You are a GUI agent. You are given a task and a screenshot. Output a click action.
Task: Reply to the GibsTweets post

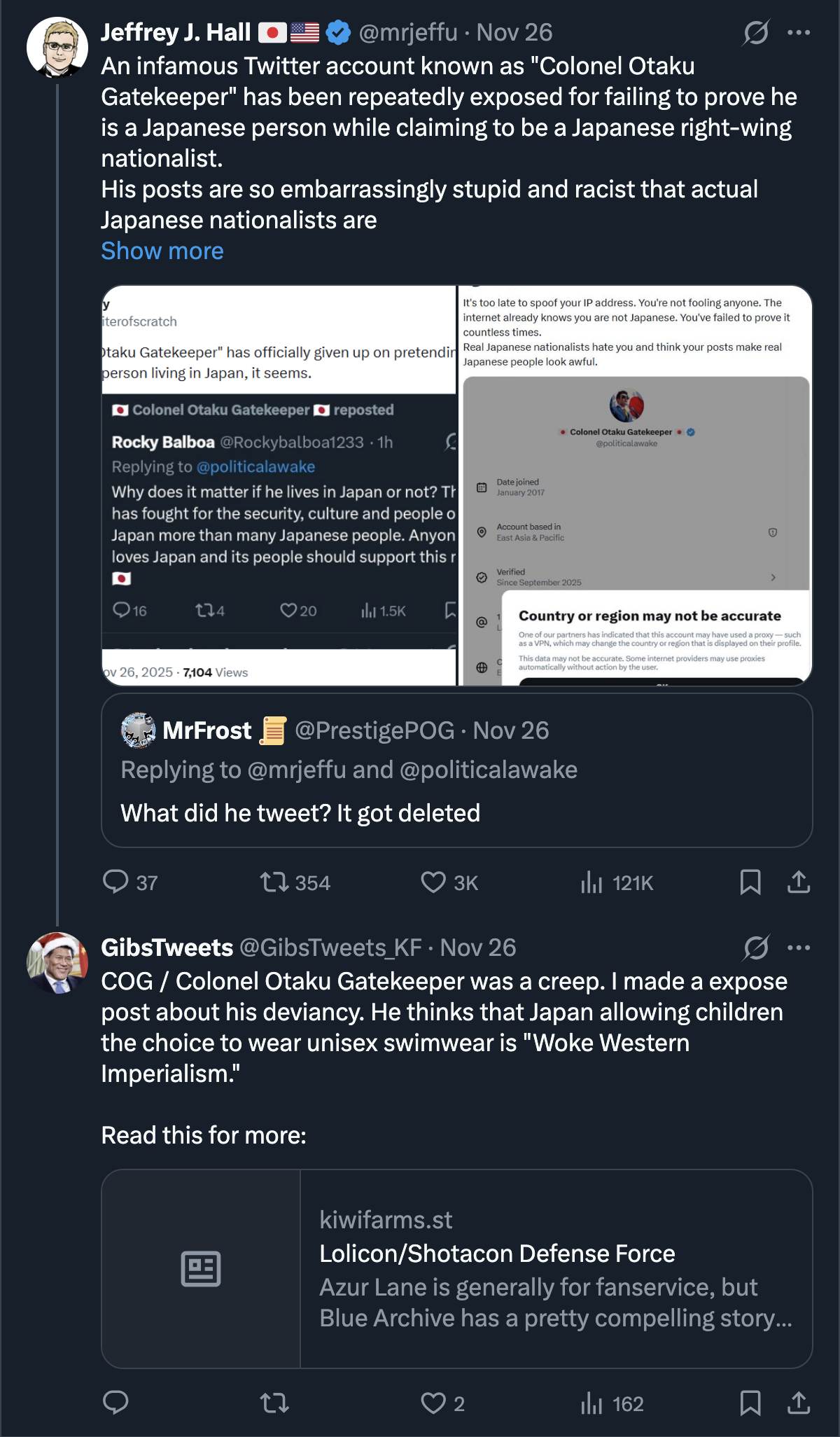pos(116,1403)
